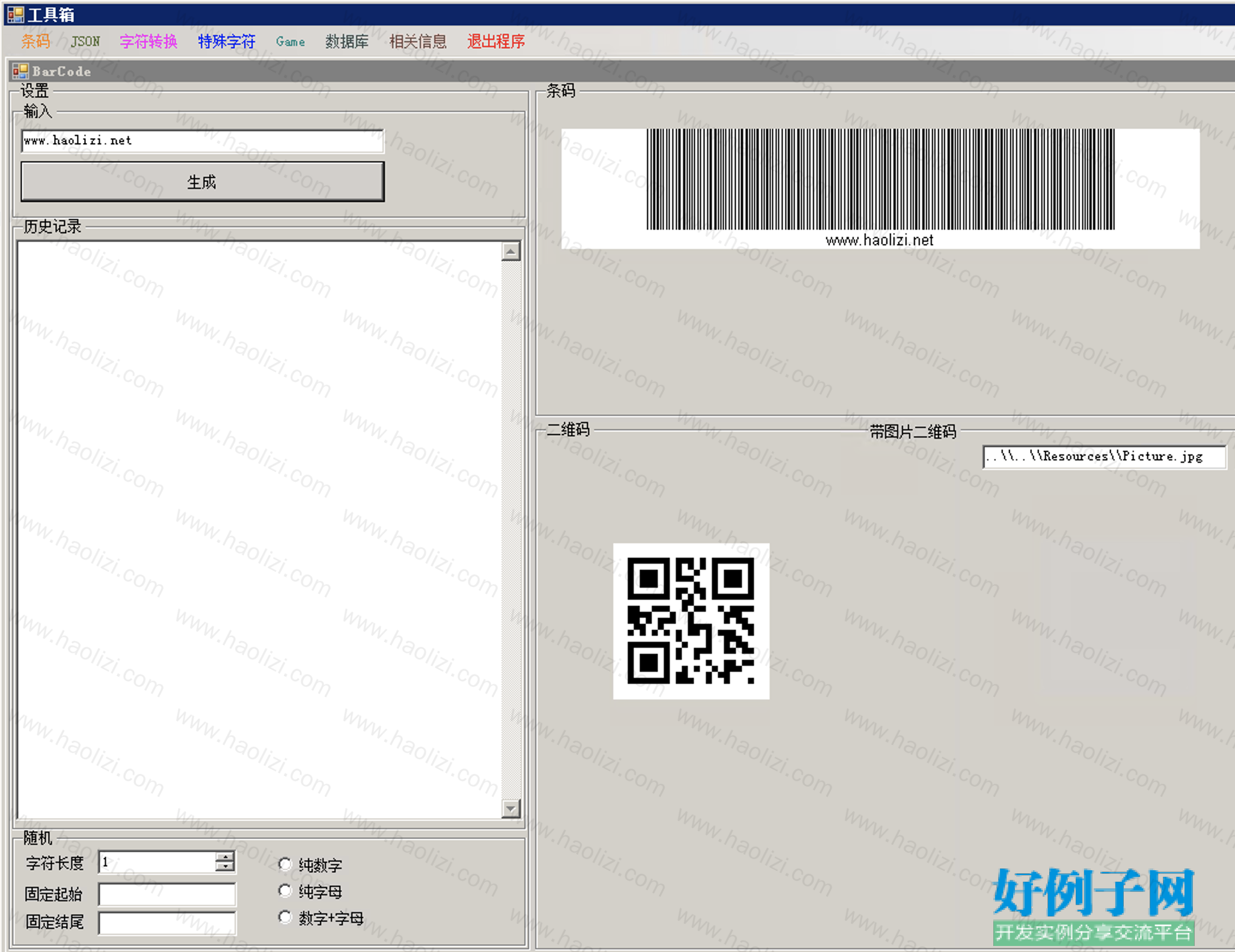Image resolution: width=1235 pixels, height=952 pixels.
Task: Open the 特殊字符 menu
Action: tap(227, 41)
